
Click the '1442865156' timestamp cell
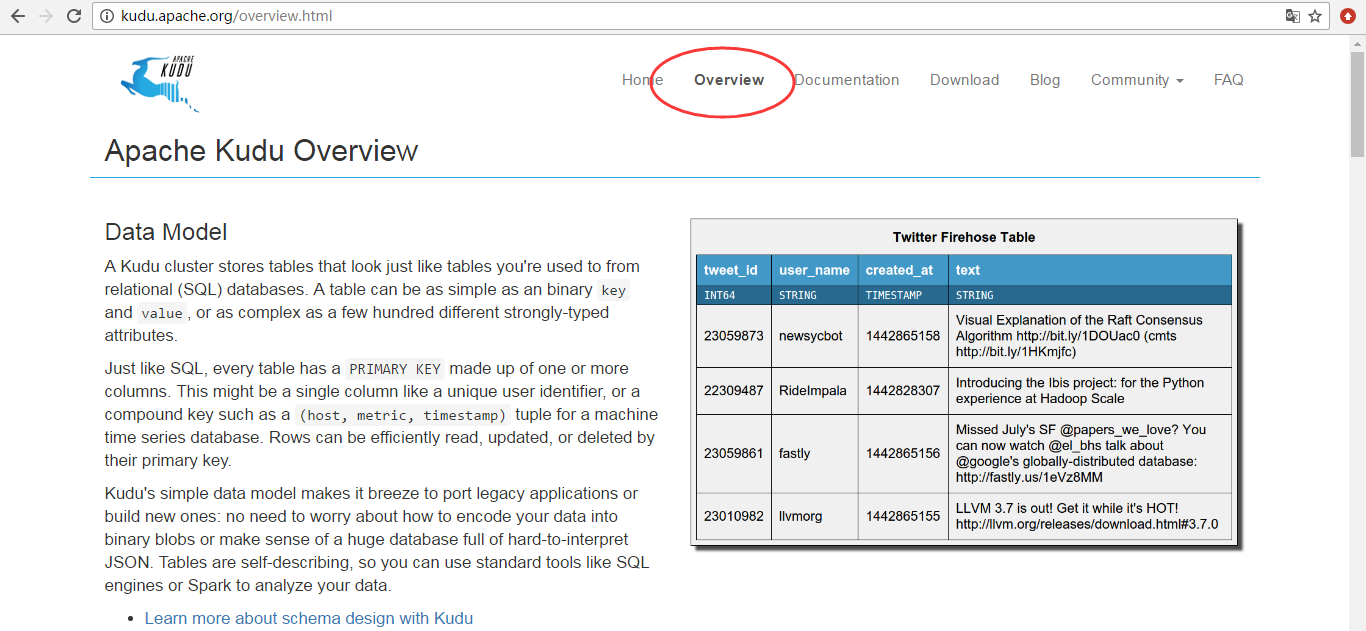pos(903,453)
